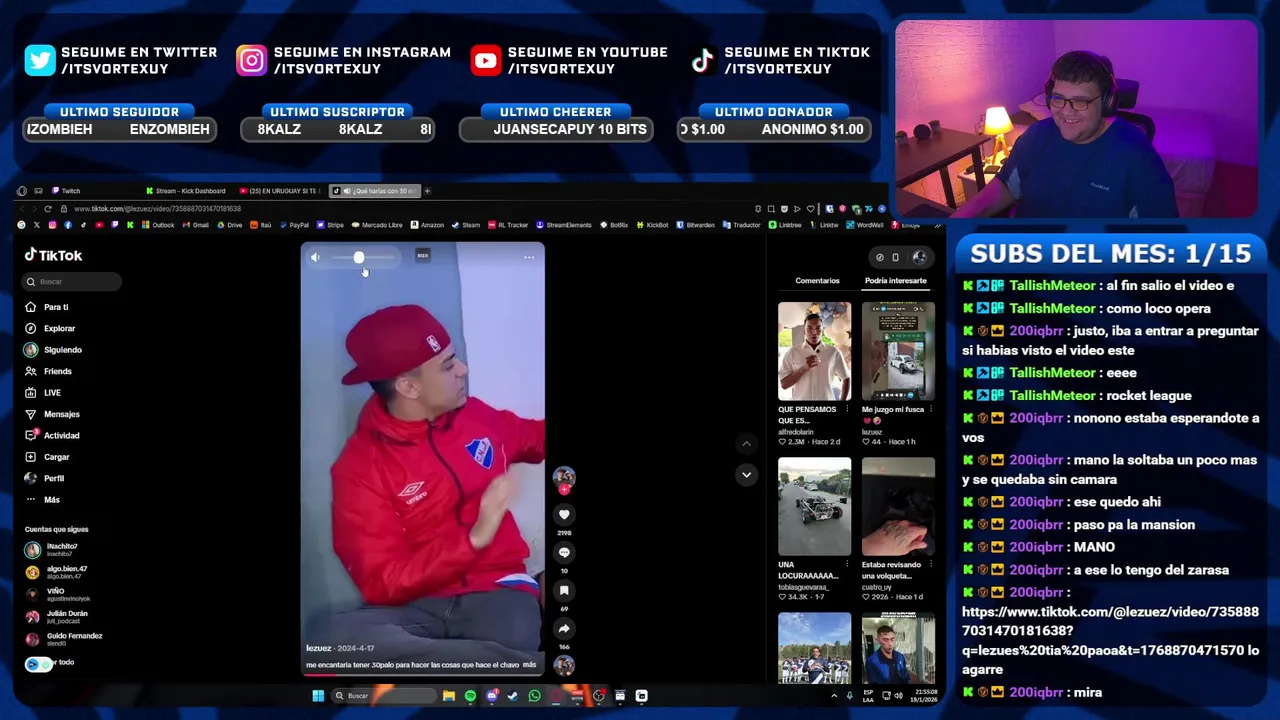Image resolution: width=1280 pixels, height=720 pixels.
Task: Open the three-dot video options menu
Action: pyautogui.click(x=529, y=258)
